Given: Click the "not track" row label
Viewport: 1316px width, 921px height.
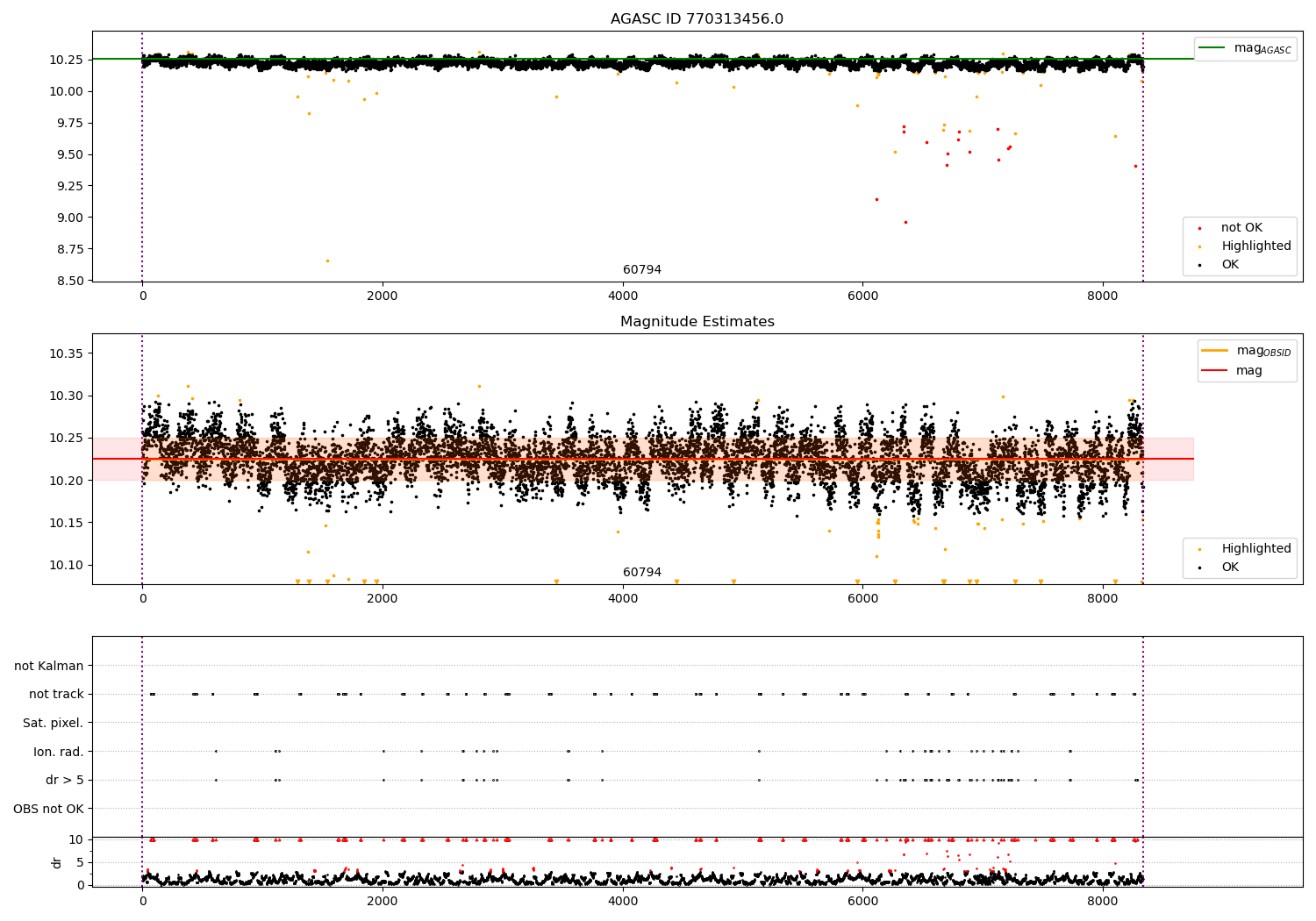Looking at the screenshot, I should tap(56, 695).
